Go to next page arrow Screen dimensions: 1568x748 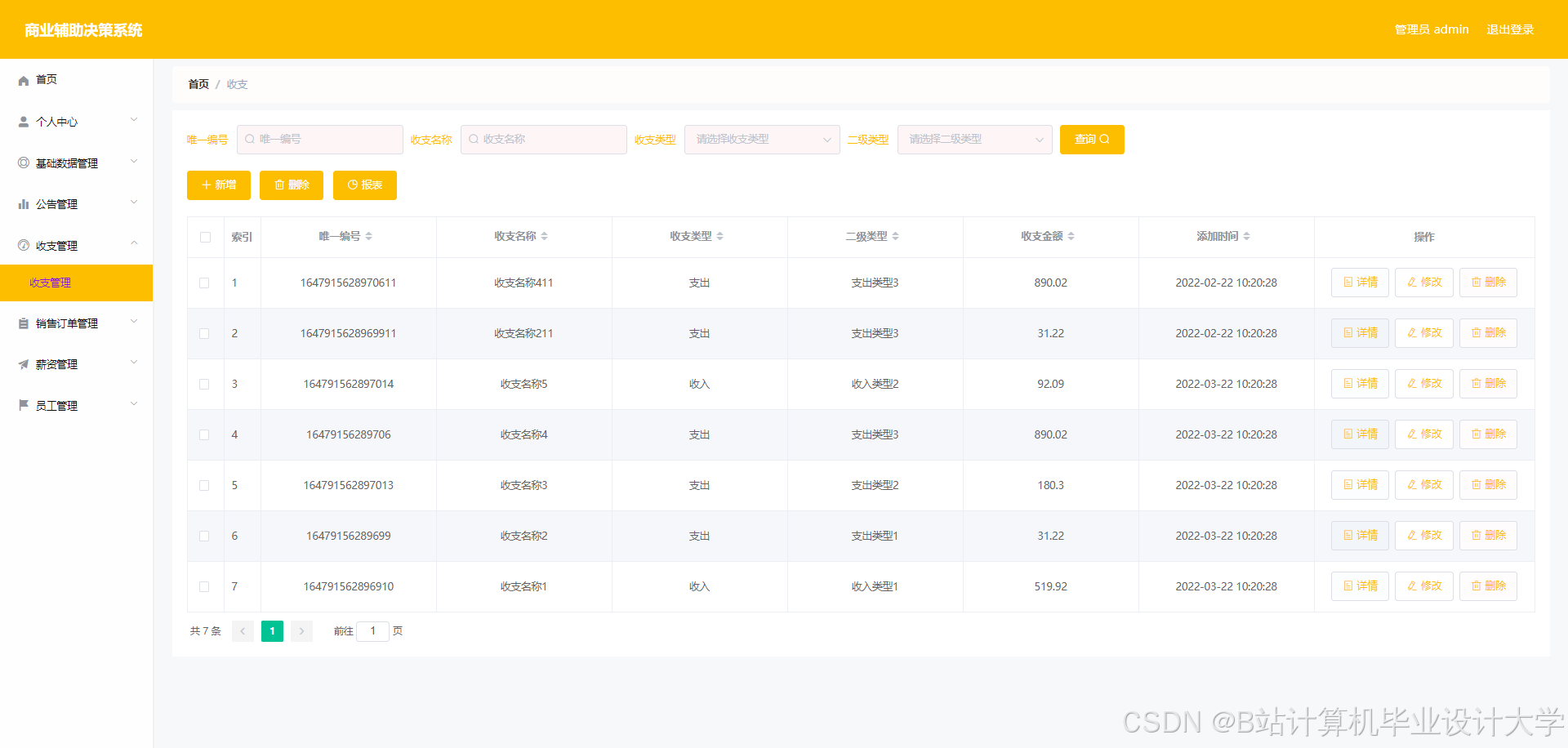click(301, 631)
